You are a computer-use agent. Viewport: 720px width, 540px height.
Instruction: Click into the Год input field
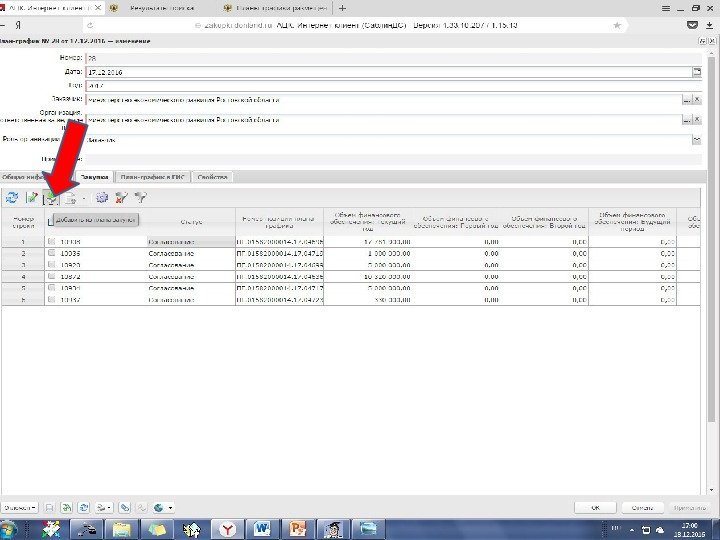coord(393,85)
